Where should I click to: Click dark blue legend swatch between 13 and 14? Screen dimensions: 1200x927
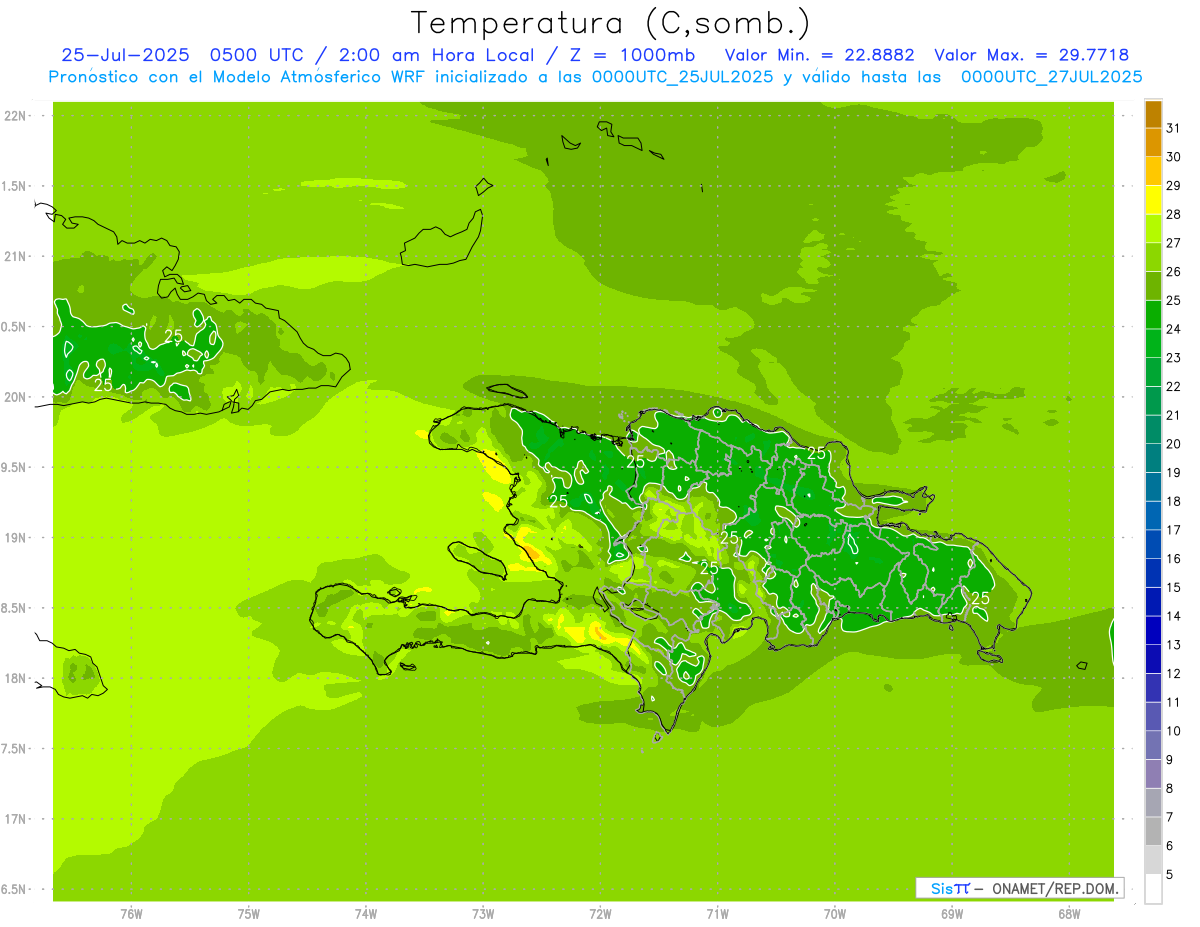click(1153, 630)
